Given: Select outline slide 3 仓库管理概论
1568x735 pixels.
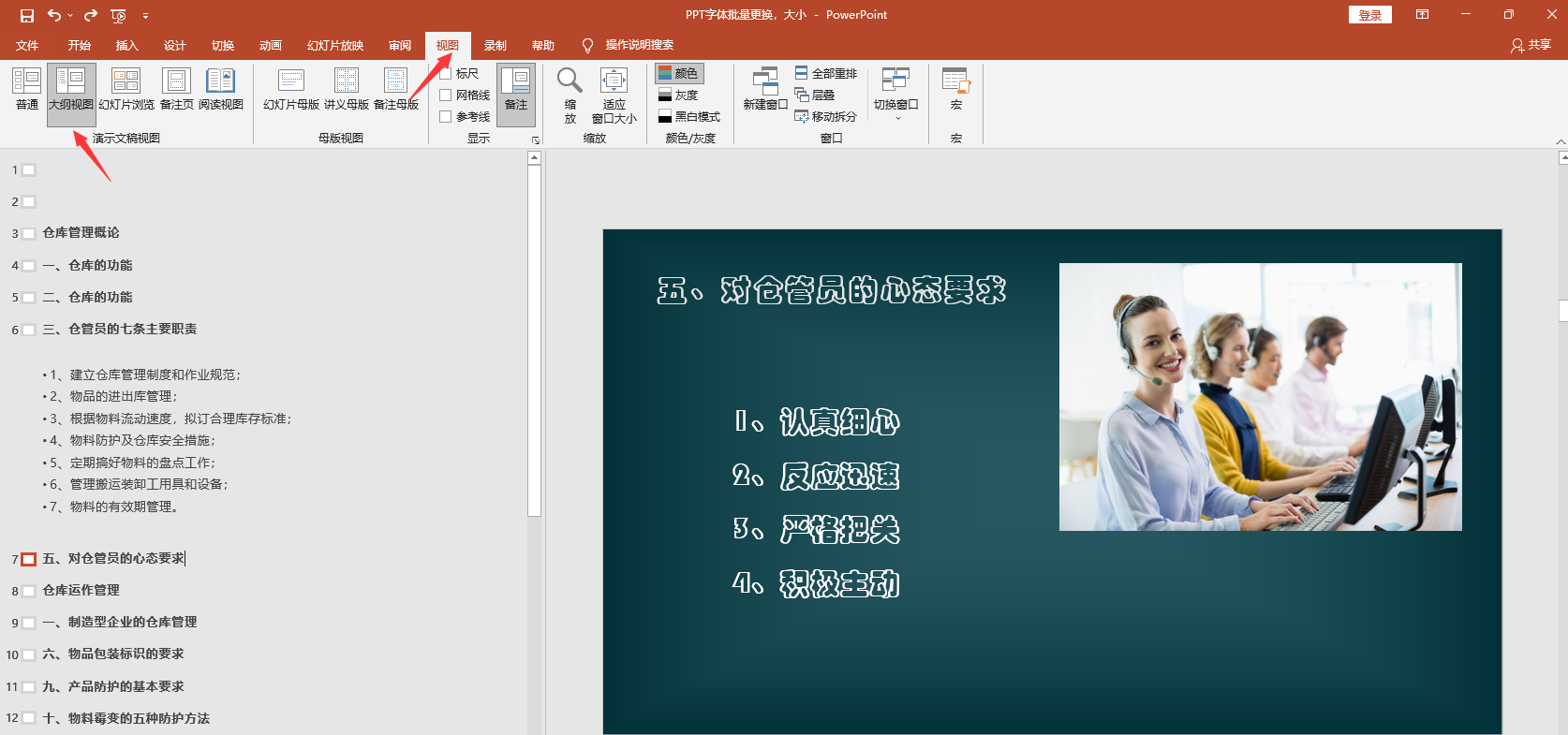Looking at the screenshot, I should pos(81,233).
